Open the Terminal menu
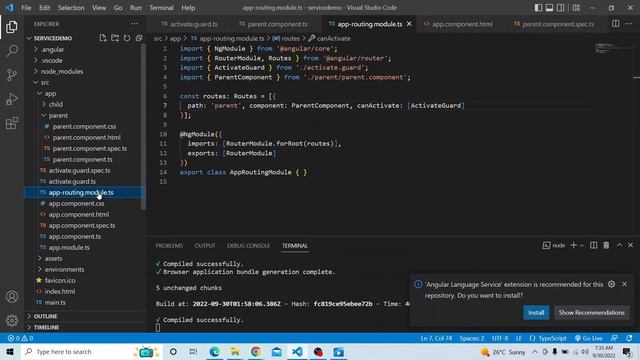 pyautogui.click(x=161, y=8)
